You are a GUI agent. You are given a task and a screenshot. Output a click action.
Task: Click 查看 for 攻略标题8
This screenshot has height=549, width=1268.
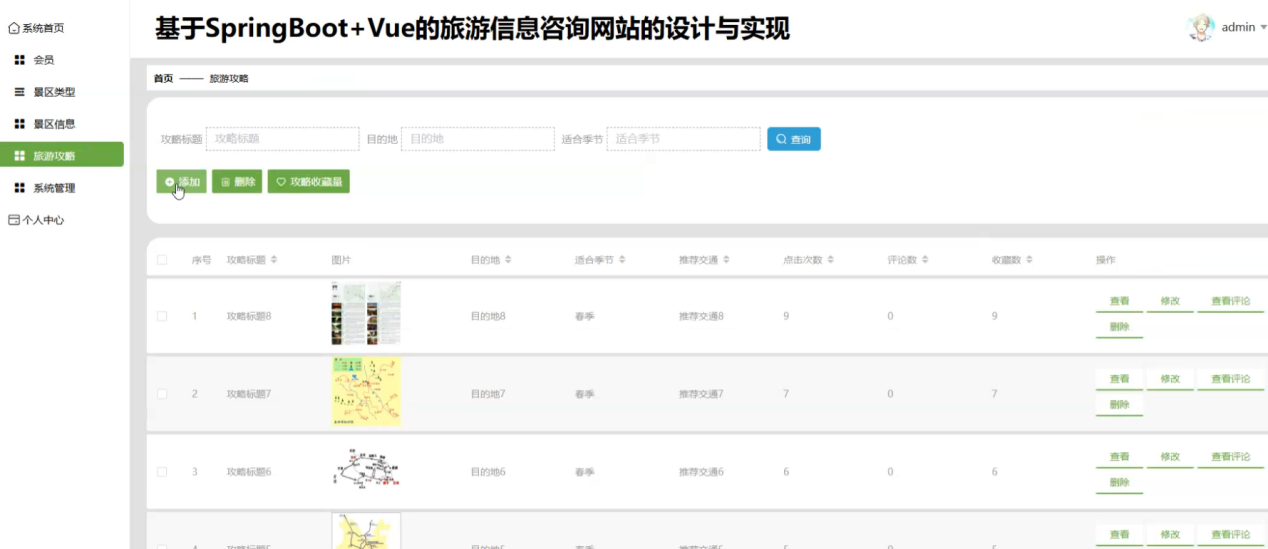[x=1119, y=301]
